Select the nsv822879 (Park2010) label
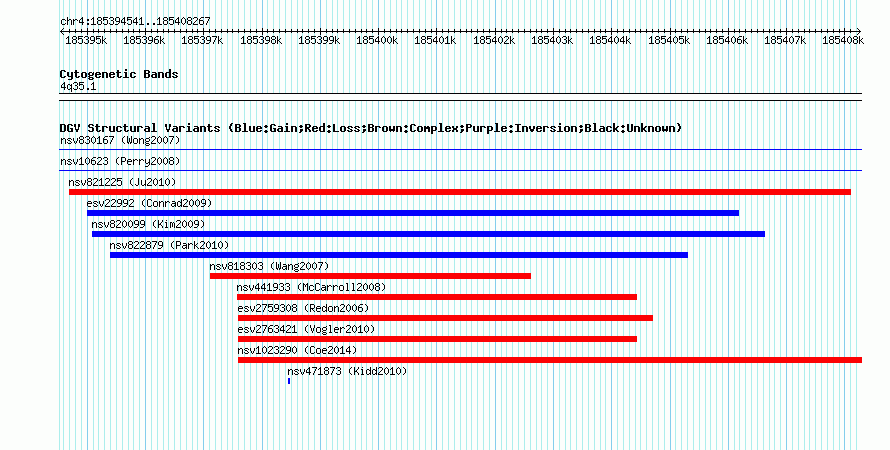 (x=169, y=245)
